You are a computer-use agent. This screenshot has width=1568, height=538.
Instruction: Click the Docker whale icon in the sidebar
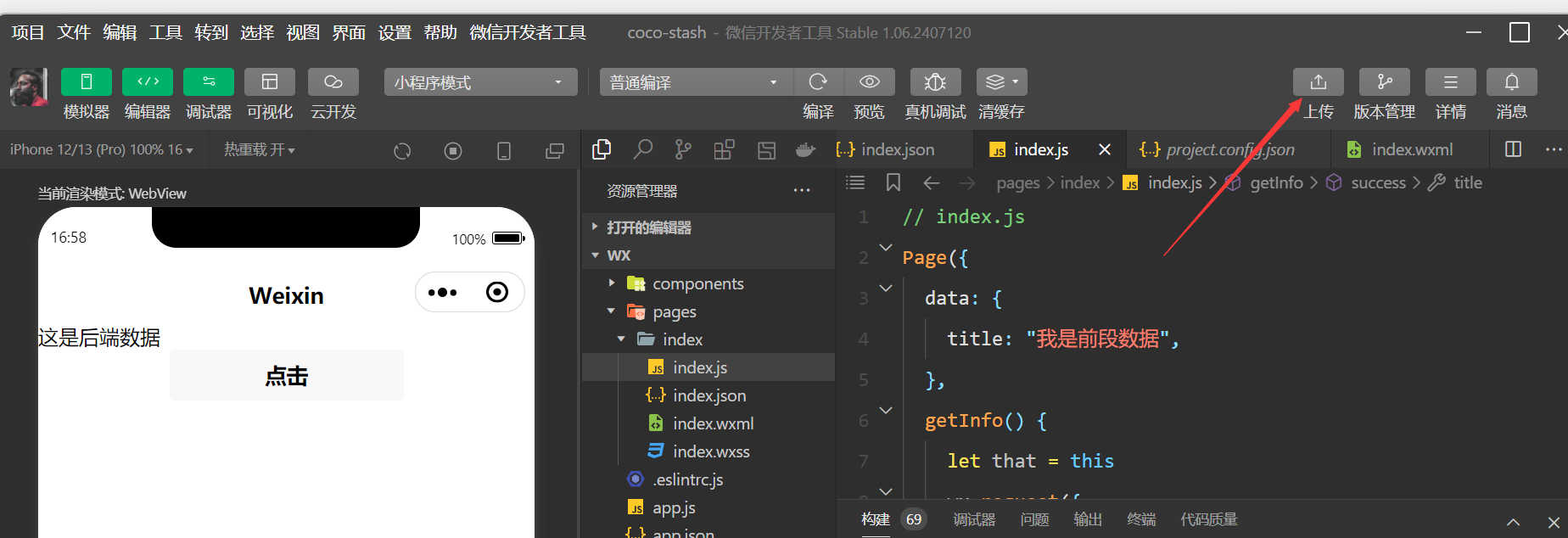click(x=805, y=150)
